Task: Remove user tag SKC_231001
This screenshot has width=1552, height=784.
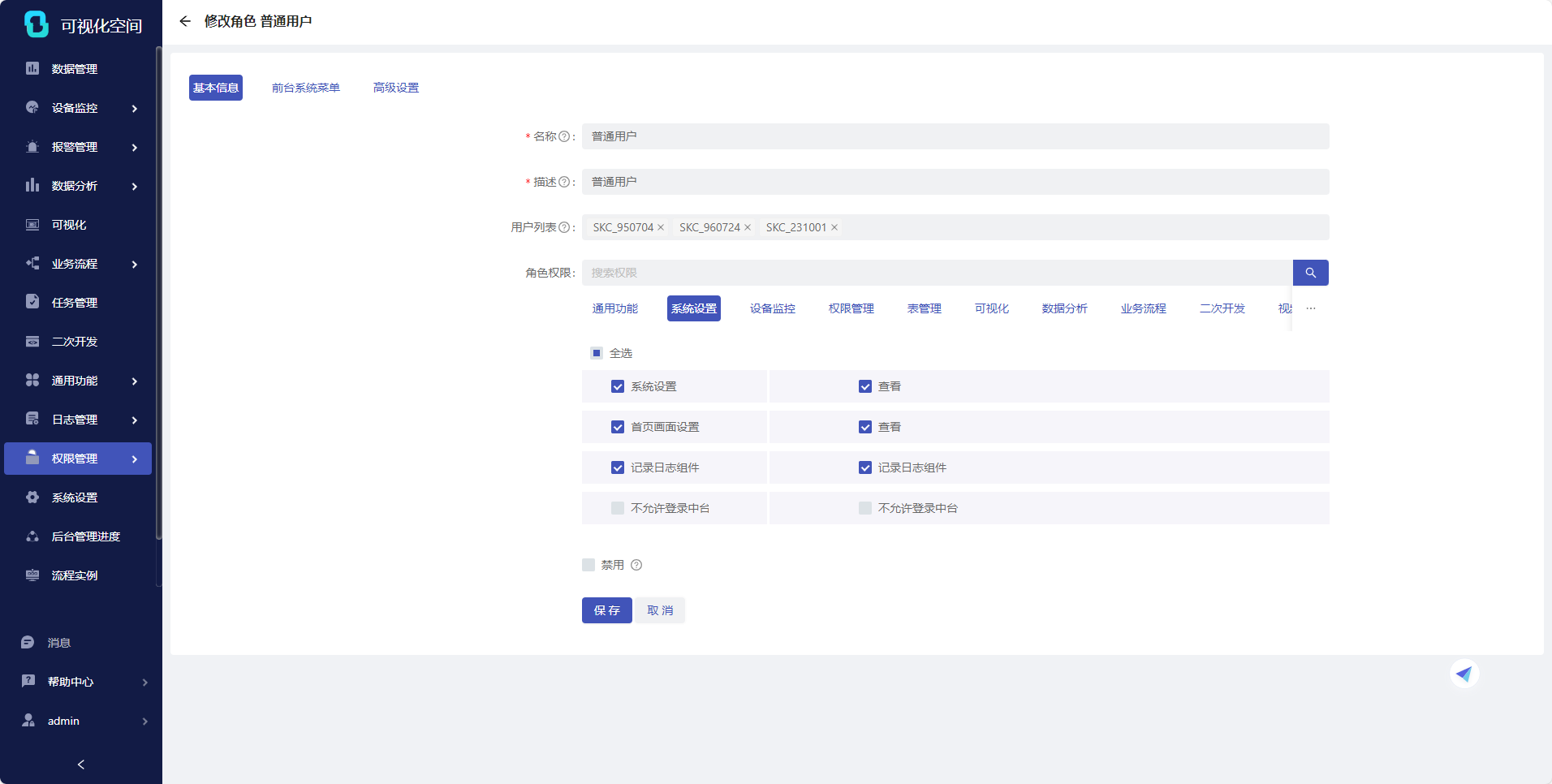Action: (834, 227)
